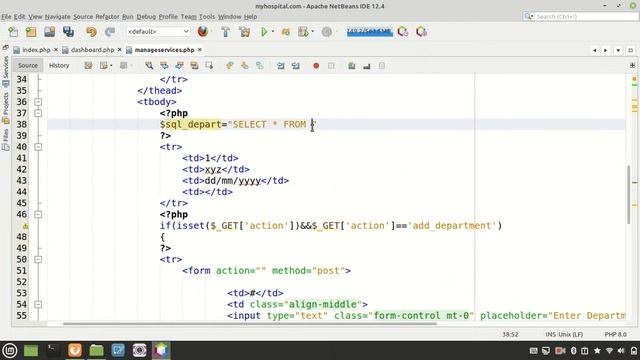Switch to the dashboard.php tab
The image size is (640, 360).
(92, 50)
